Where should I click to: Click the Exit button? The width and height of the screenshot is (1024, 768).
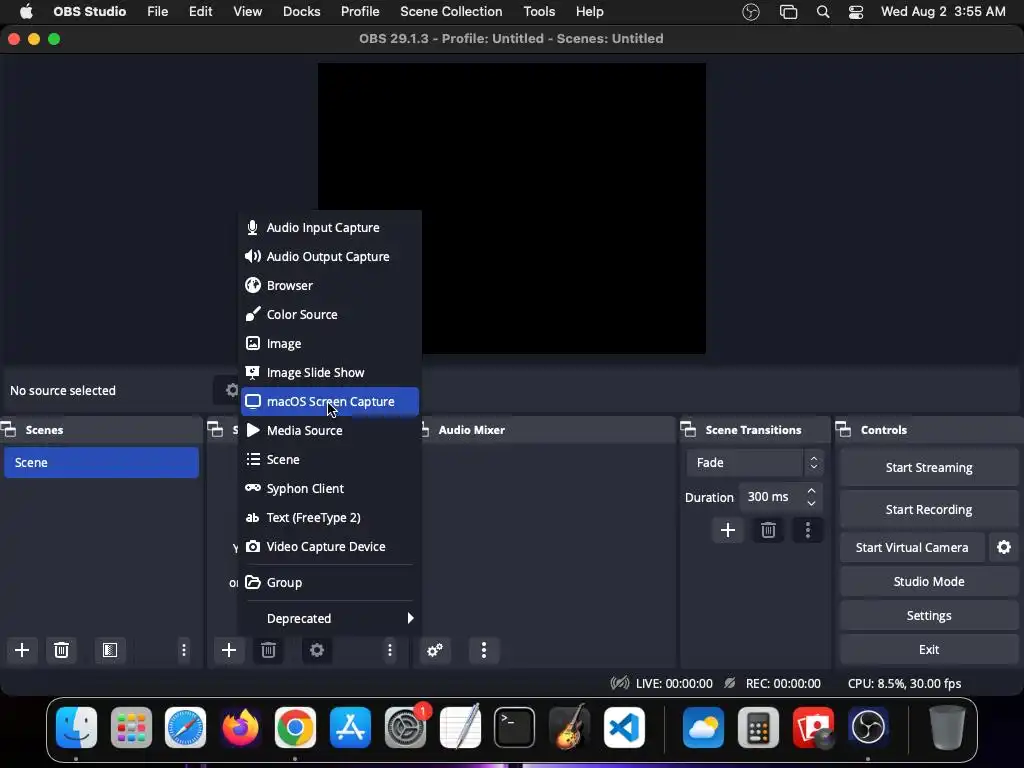point(929,649)
